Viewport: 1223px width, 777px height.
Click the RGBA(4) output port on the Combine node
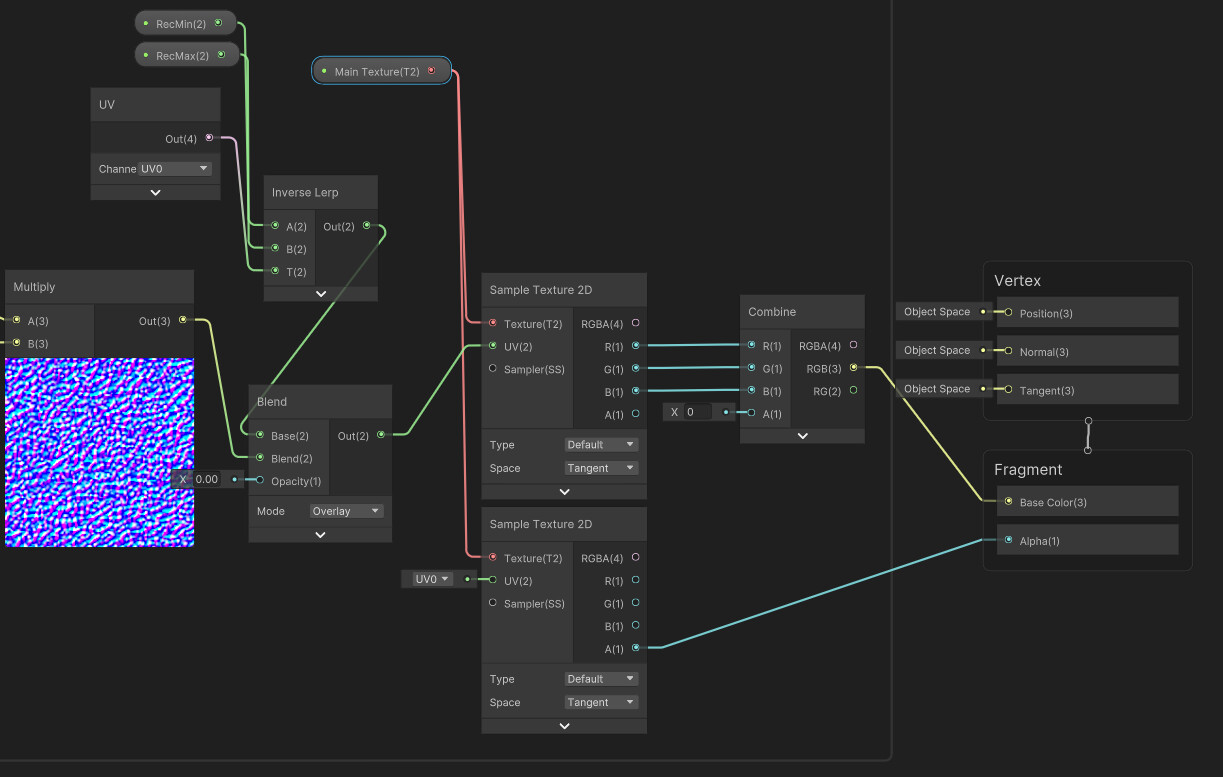coord(853,345)
